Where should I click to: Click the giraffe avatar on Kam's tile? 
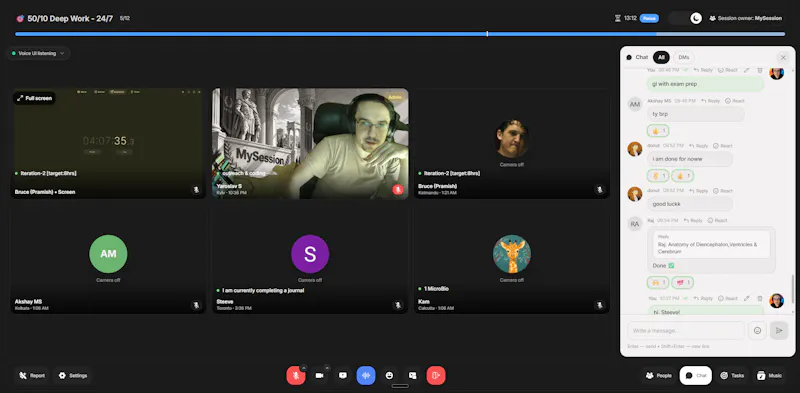[x=512, y=254]
